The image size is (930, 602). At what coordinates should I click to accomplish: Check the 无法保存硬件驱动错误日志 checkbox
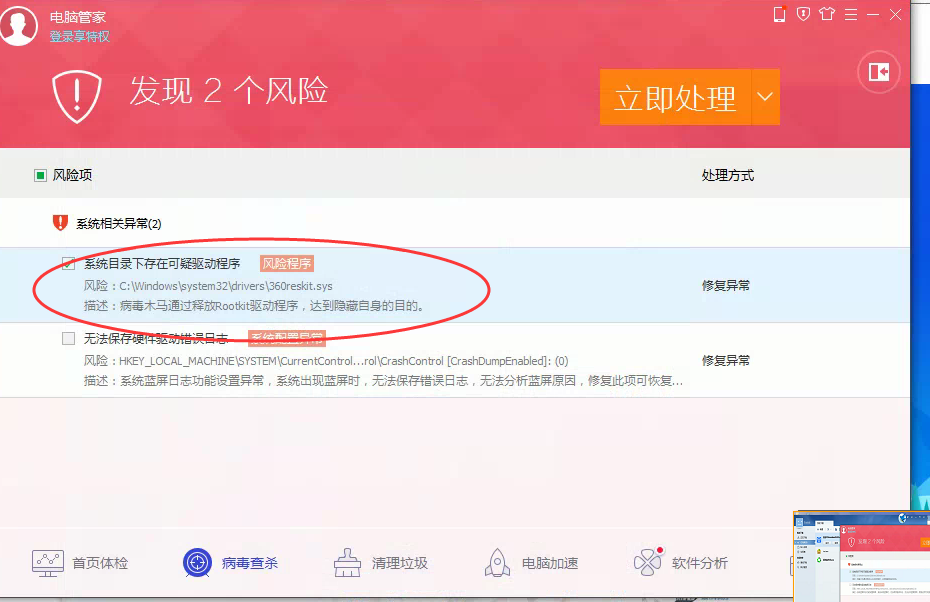click(x=69, y=339)
